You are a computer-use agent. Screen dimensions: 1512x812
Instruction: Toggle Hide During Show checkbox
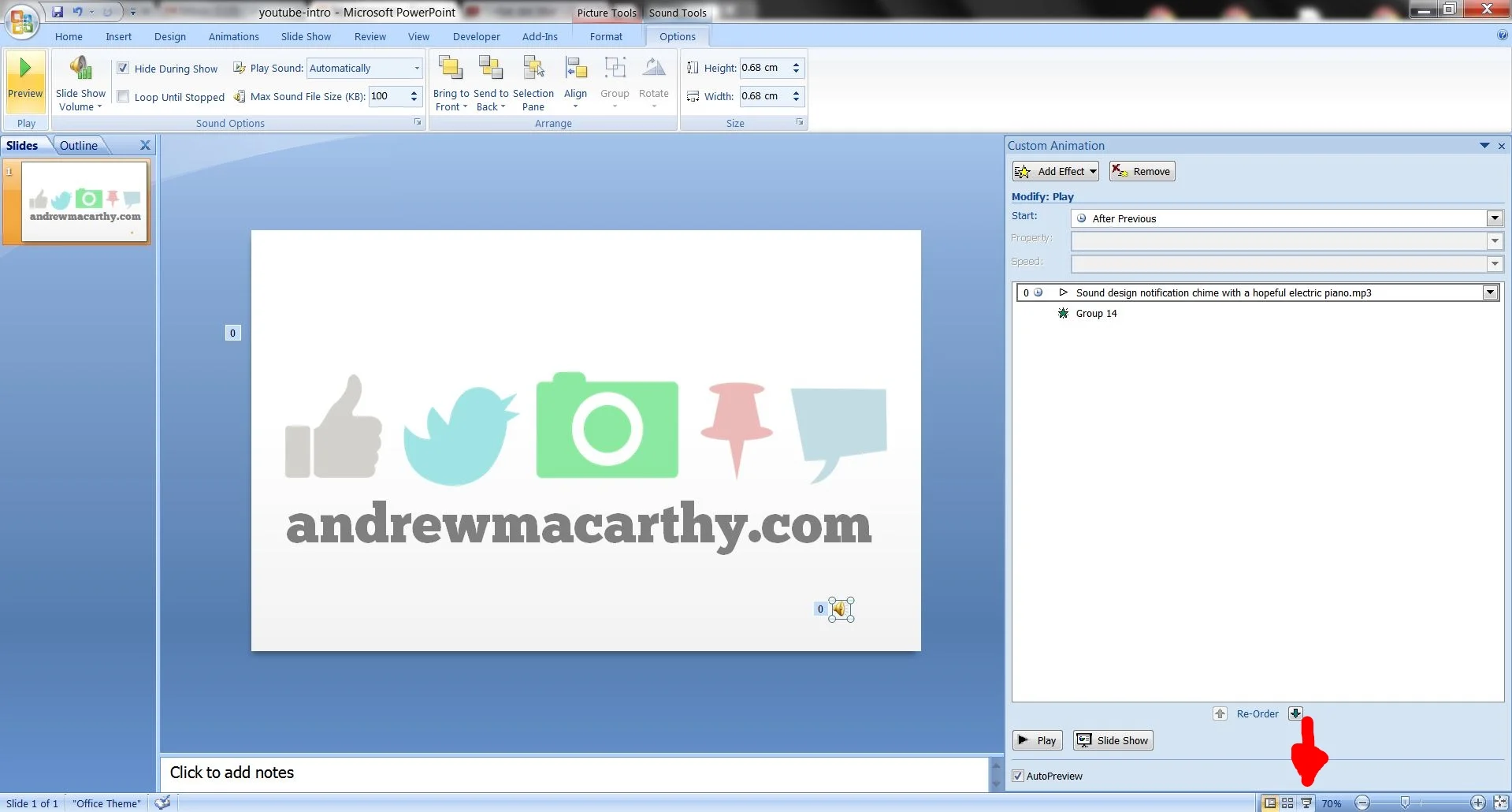[123, 68]
